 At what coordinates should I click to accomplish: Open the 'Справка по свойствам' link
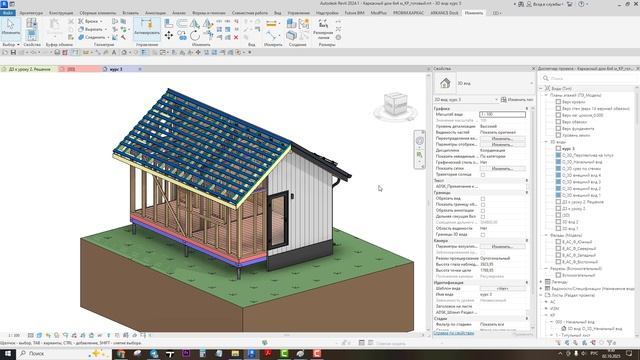(x=454, y=333)
